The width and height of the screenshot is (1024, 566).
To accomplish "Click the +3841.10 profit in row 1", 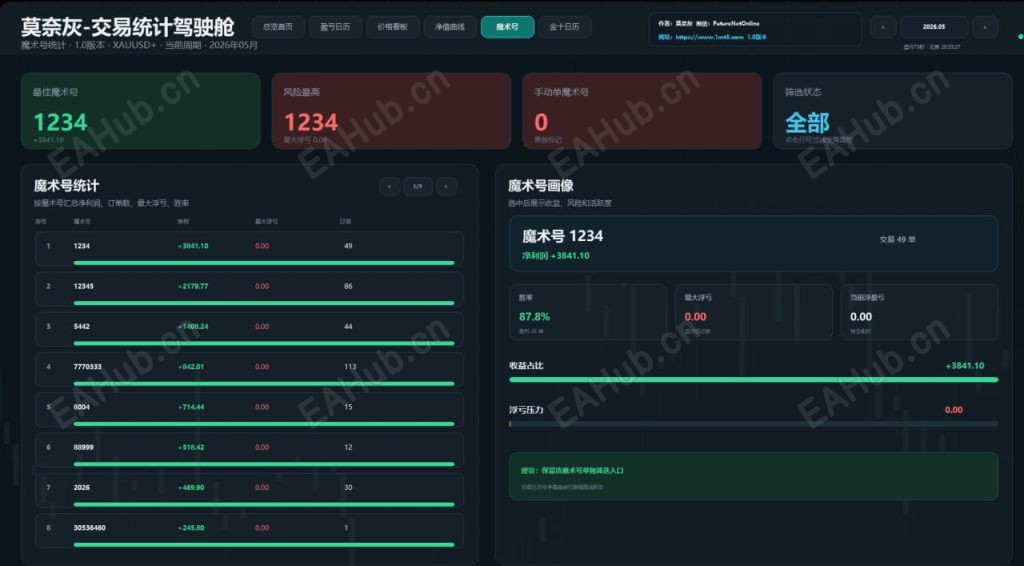I will pos(193,246).
